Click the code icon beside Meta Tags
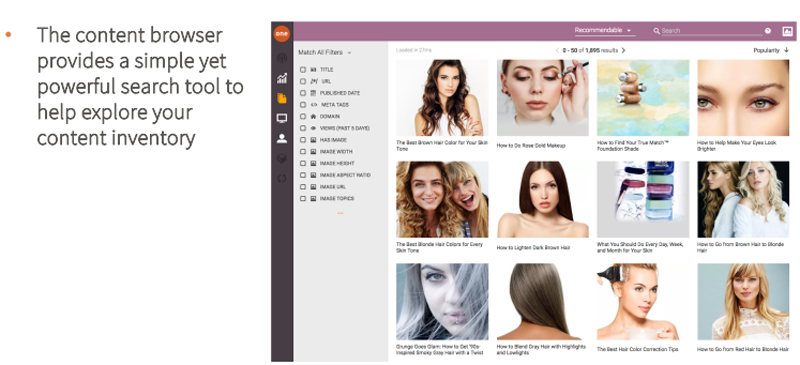 pos(314,105)
